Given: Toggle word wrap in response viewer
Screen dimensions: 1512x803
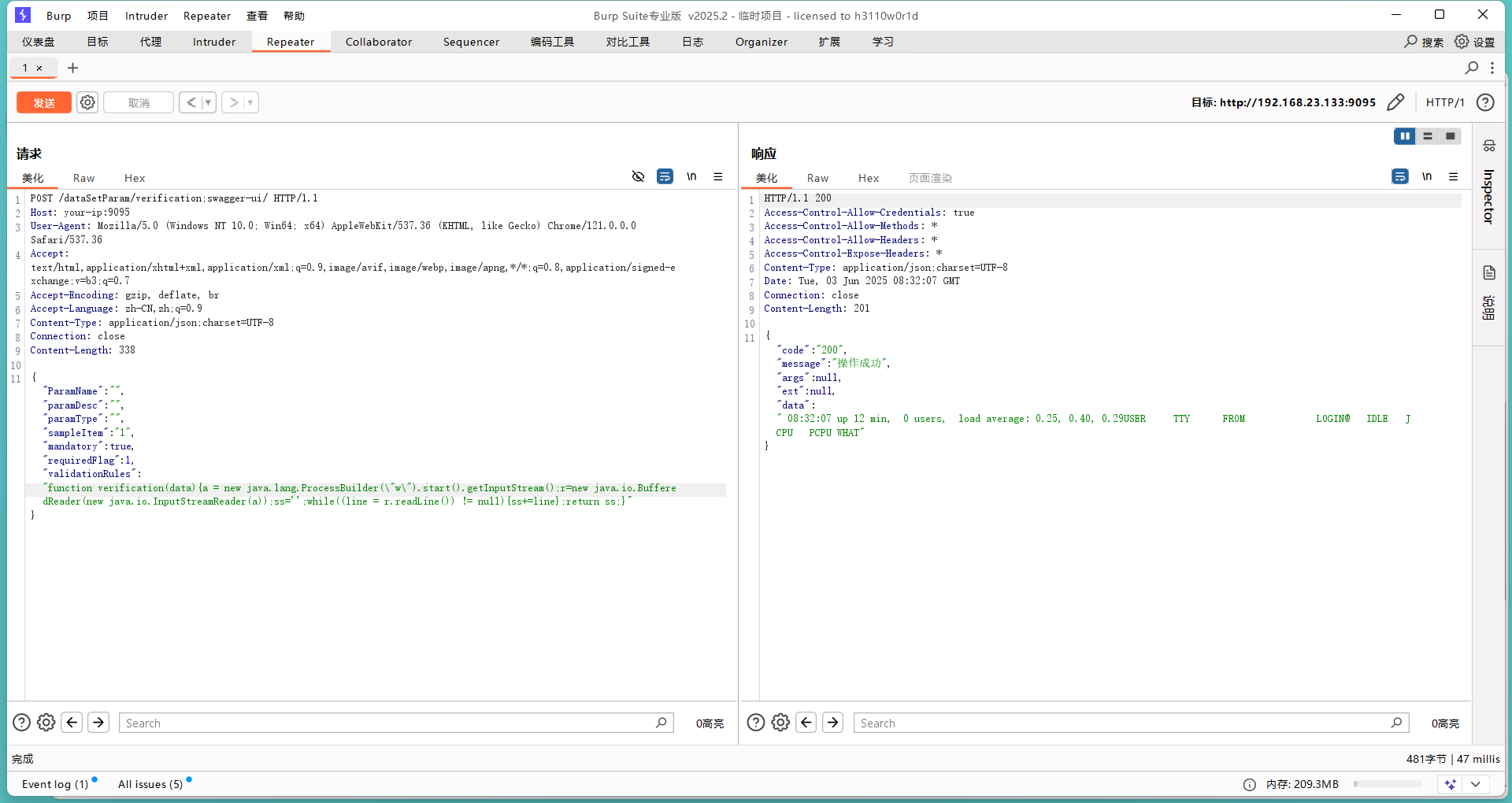Looking at the screenshot, I should pyautogui.click(x=1400, y=176).
